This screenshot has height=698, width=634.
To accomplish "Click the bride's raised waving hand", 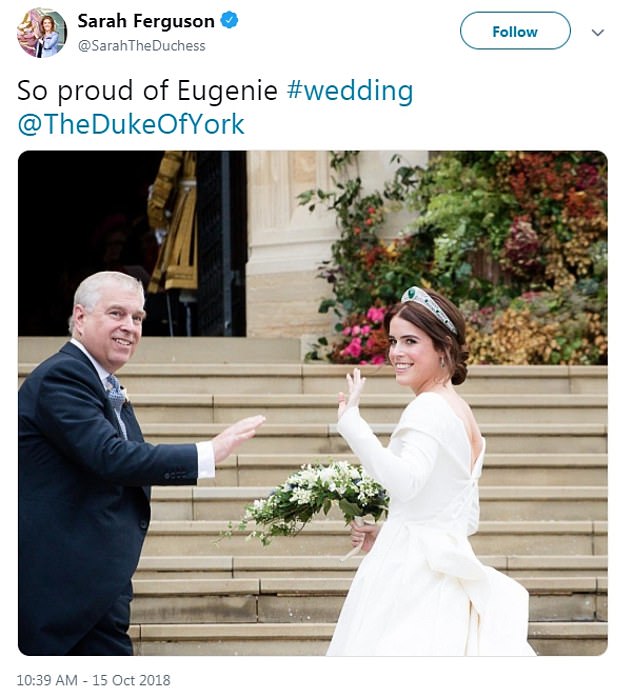I will (x=351, y=393).
